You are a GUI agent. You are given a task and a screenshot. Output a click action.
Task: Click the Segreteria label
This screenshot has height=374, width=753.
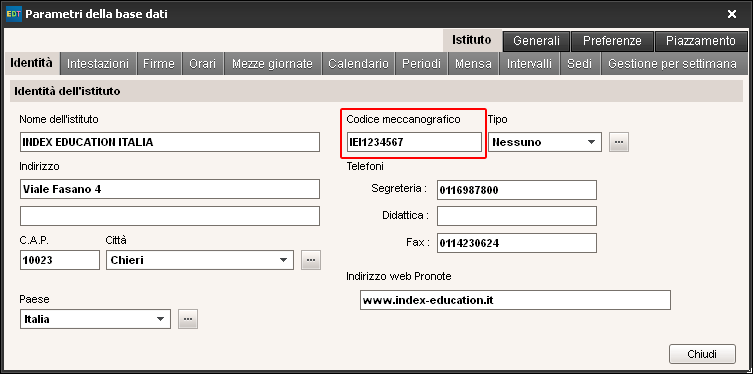point(399,189)
